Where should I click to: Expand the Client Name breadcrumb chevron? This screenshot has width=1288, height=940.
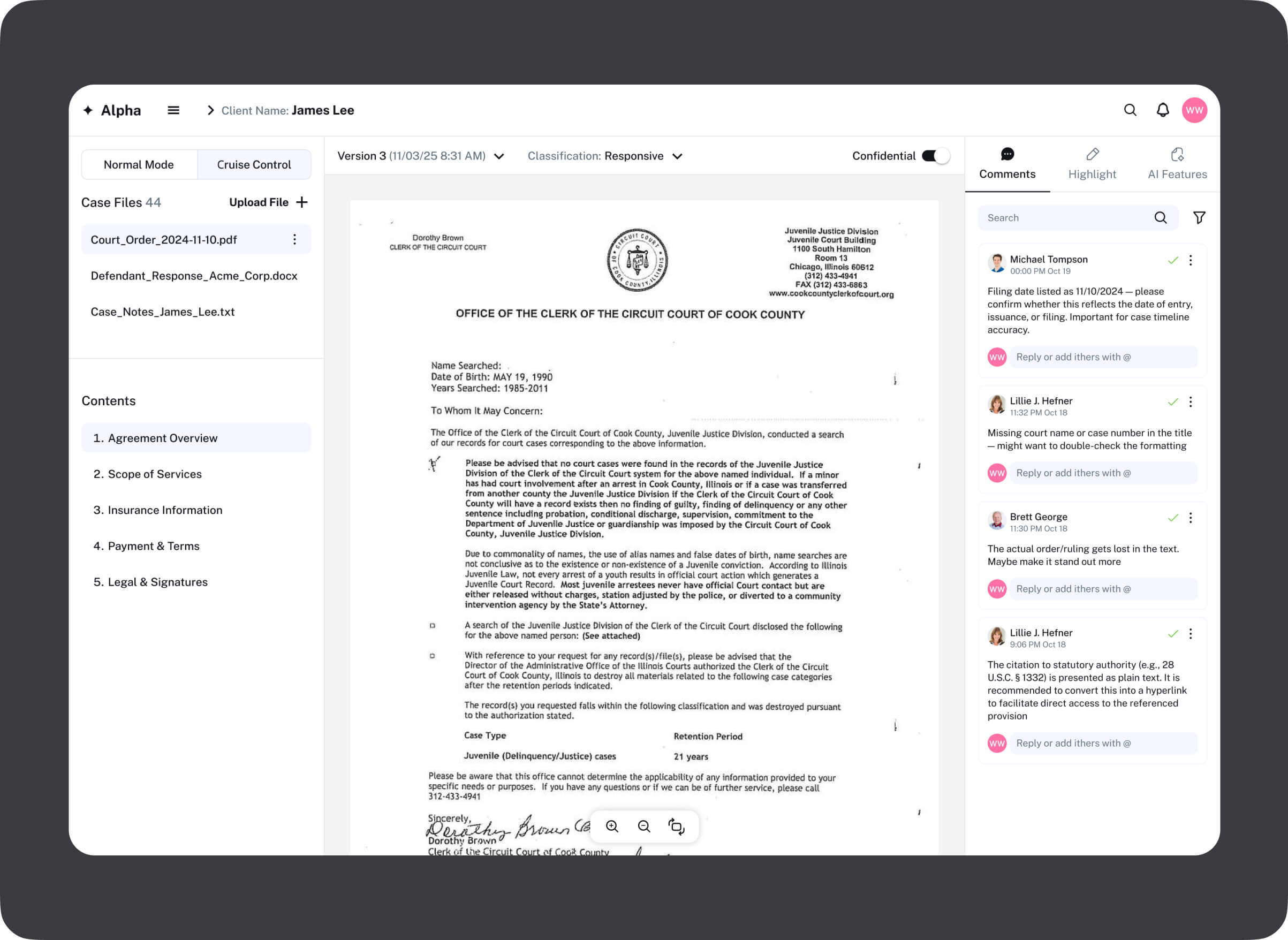click(210, 110)
